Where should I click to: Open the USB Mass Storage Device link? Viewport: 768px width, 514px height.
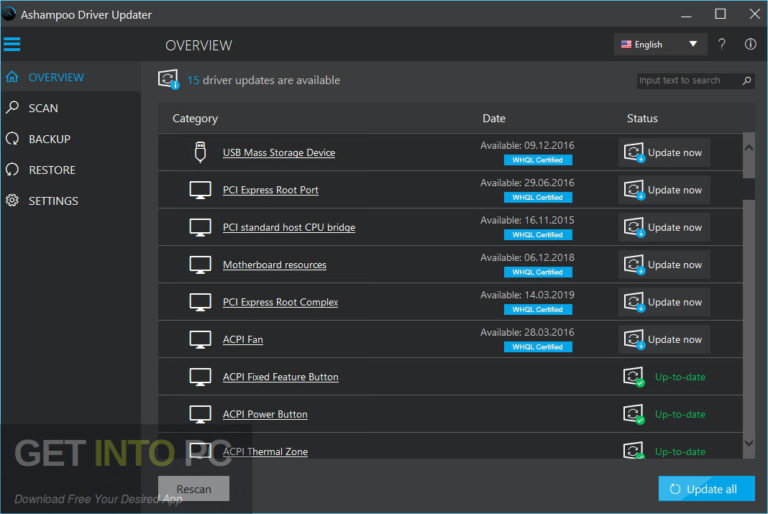coord(279,152)
